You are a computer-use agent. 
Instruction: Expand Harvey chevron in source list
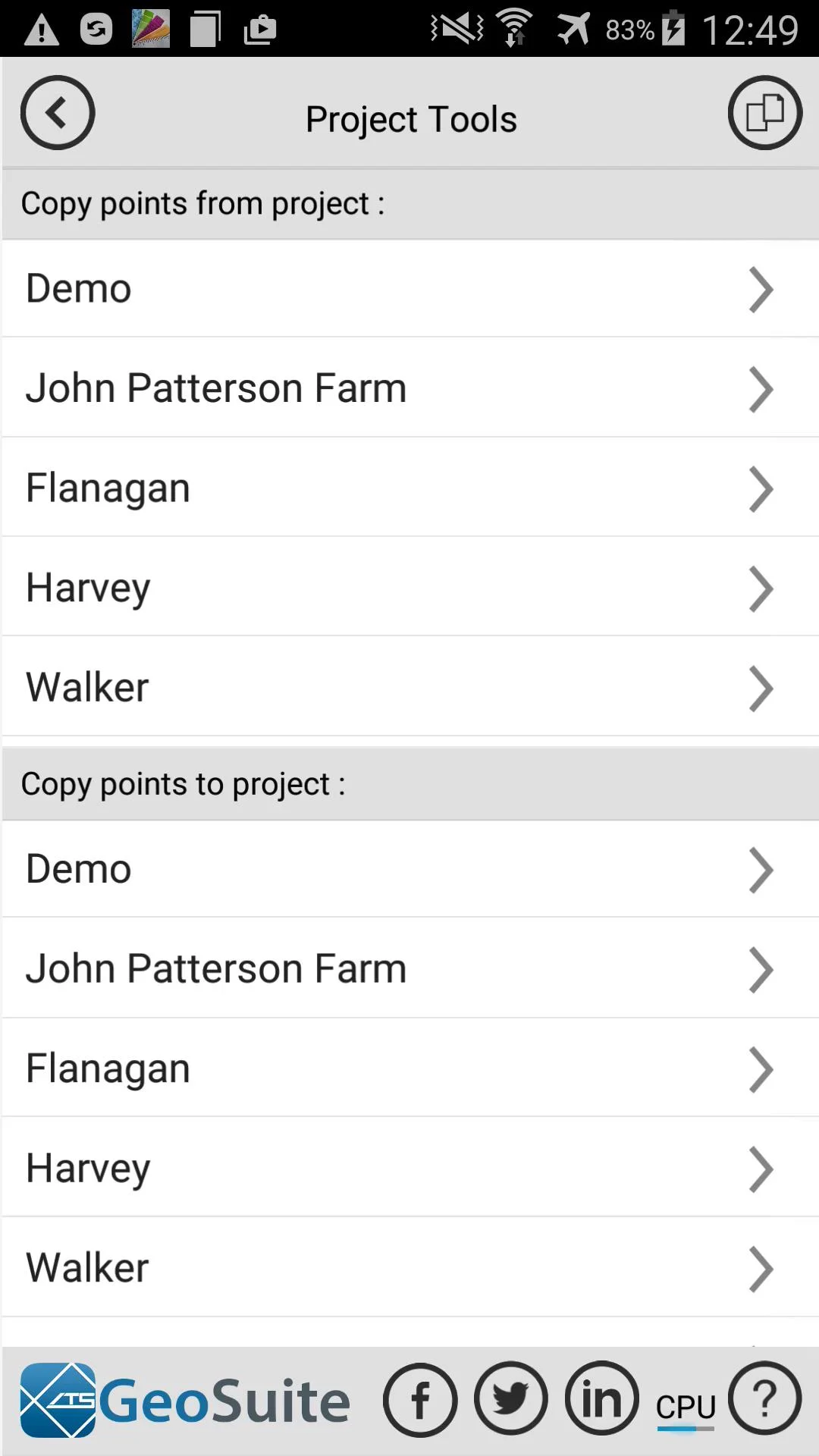761,588
